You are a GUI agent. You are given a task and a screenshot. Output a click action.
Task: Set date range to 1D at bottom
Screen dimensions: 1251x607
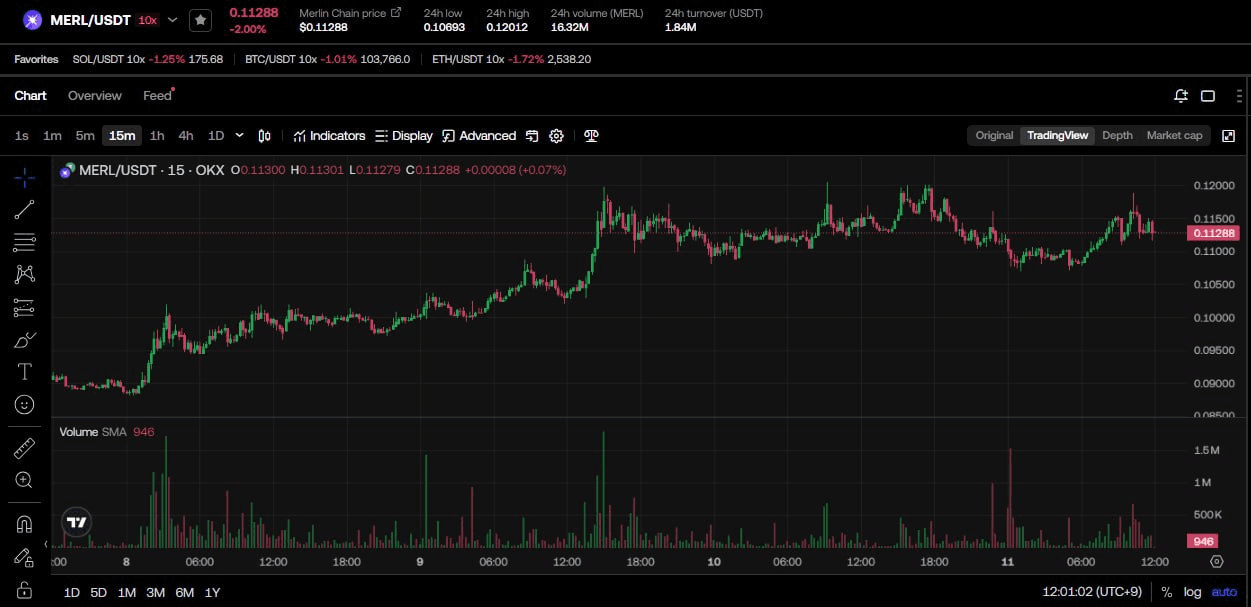[72, 592]
